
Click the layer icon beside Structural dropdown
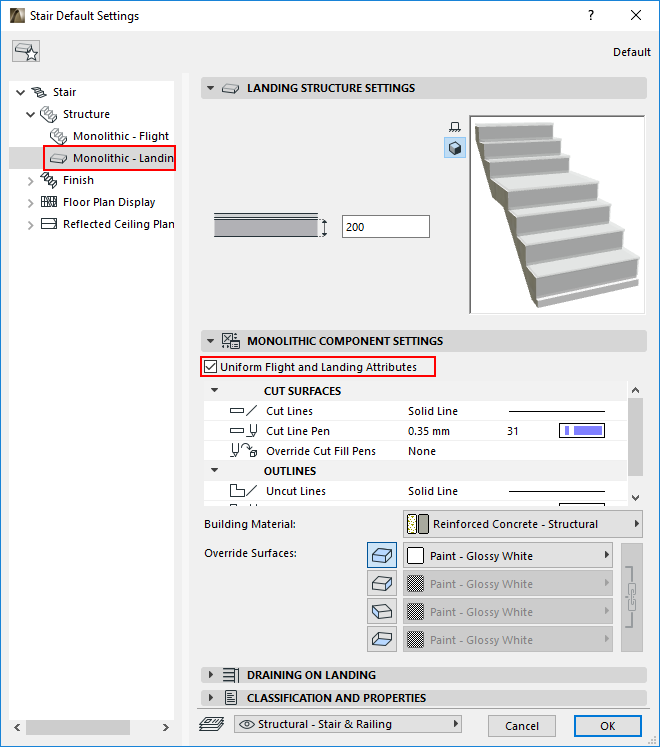pyautogui.click(x=212, y=724)
